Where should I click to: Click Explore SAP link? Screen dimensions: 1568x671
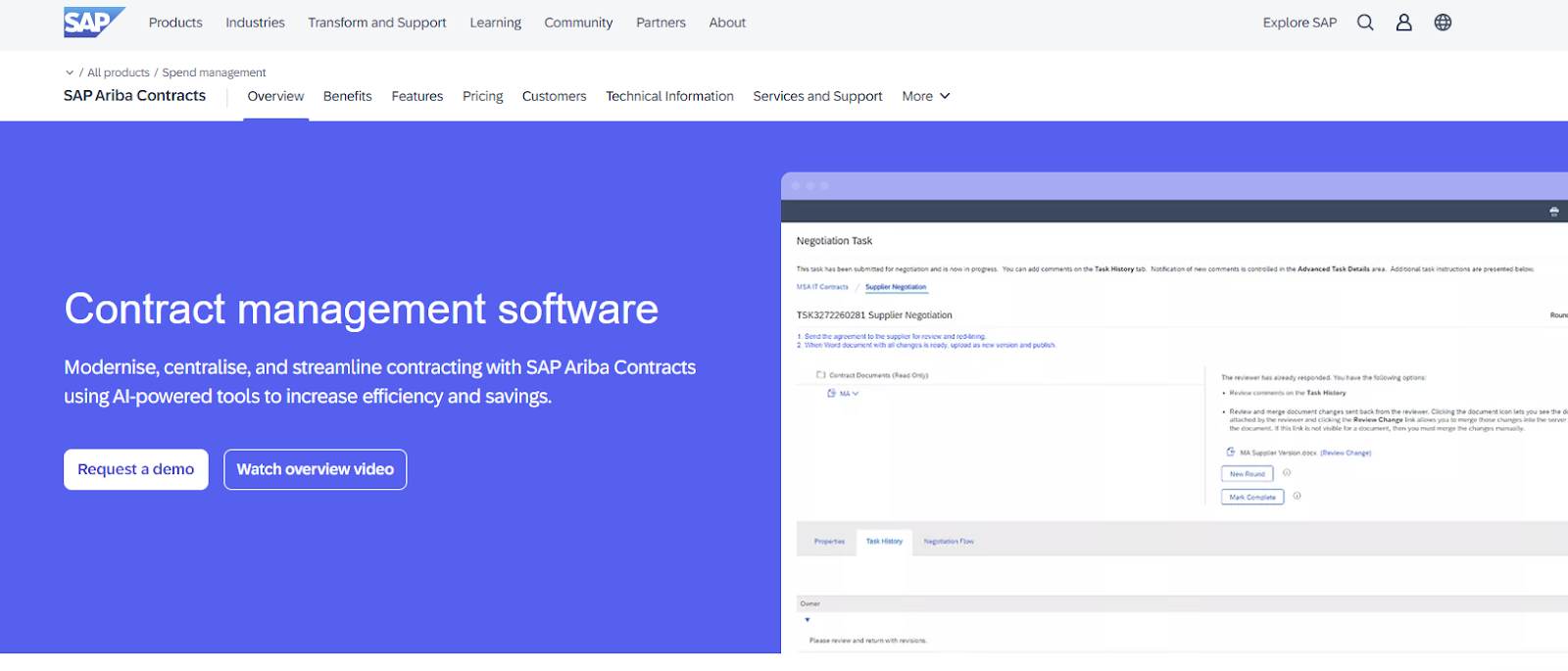1299,23
